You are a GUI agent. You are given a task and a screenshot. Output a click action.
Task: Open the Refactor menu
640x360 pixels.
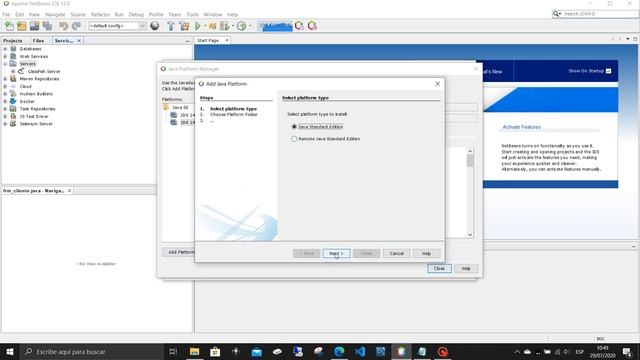100,14
